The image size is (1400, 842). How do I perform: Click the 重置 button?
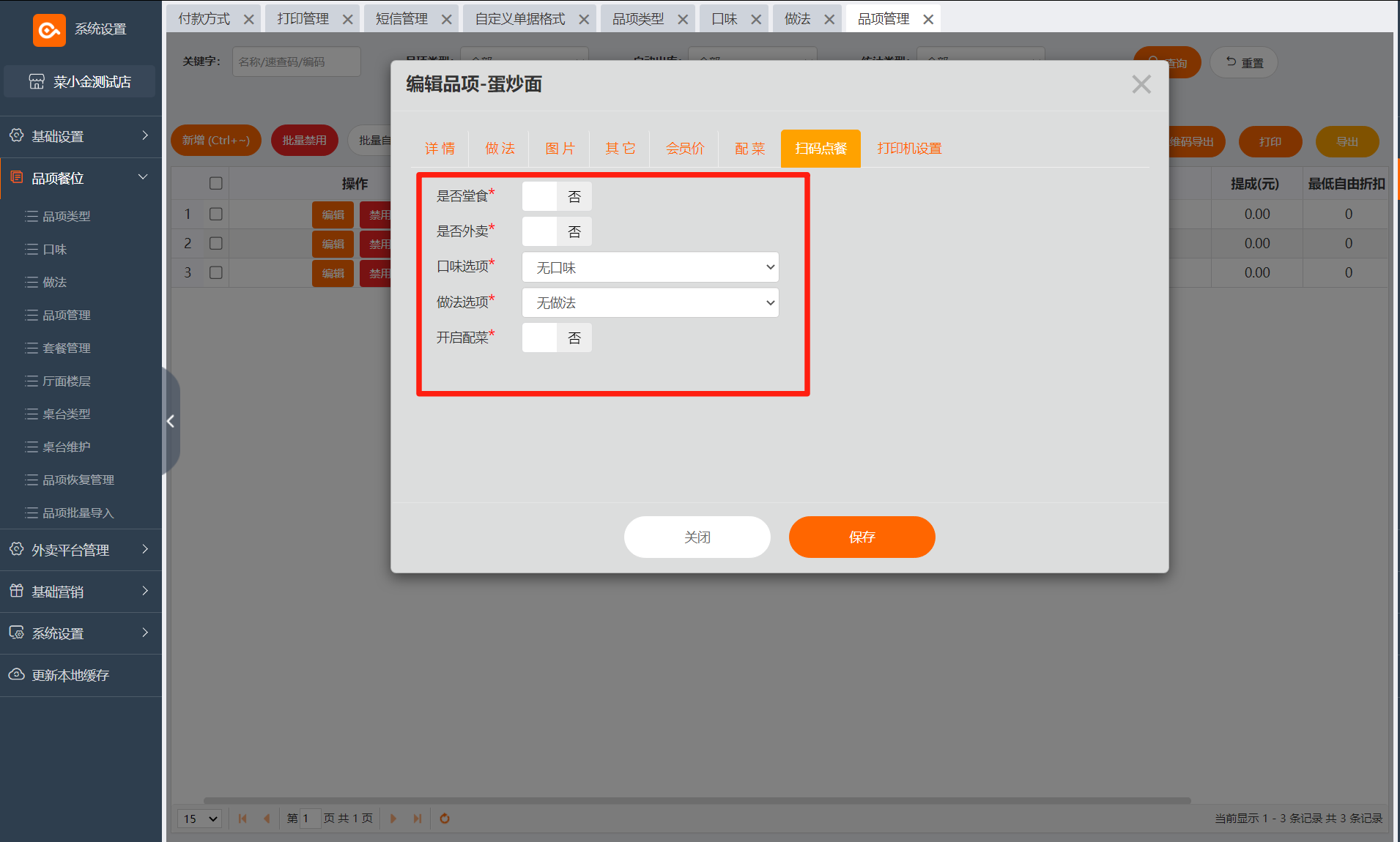(1244, 63)
